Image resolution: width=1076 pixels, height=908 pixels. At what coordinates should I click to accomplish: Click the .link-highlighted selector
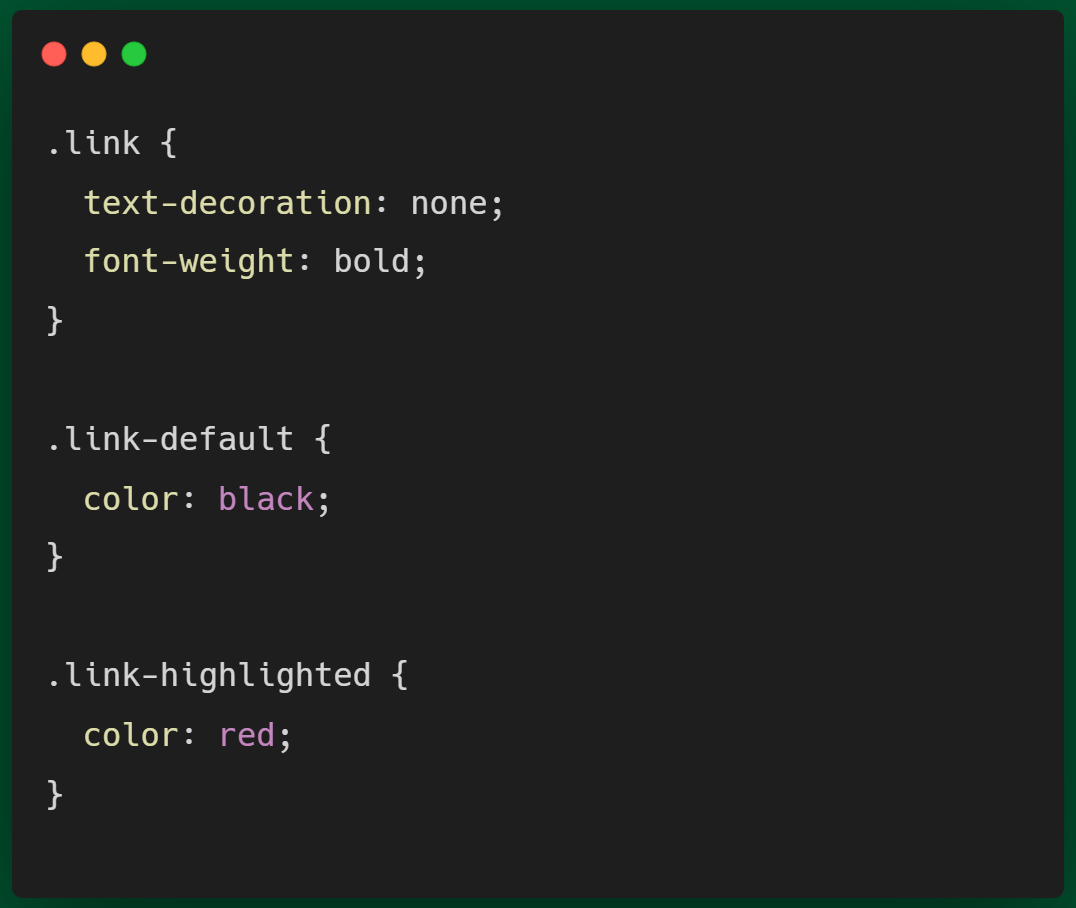(209, 675)
